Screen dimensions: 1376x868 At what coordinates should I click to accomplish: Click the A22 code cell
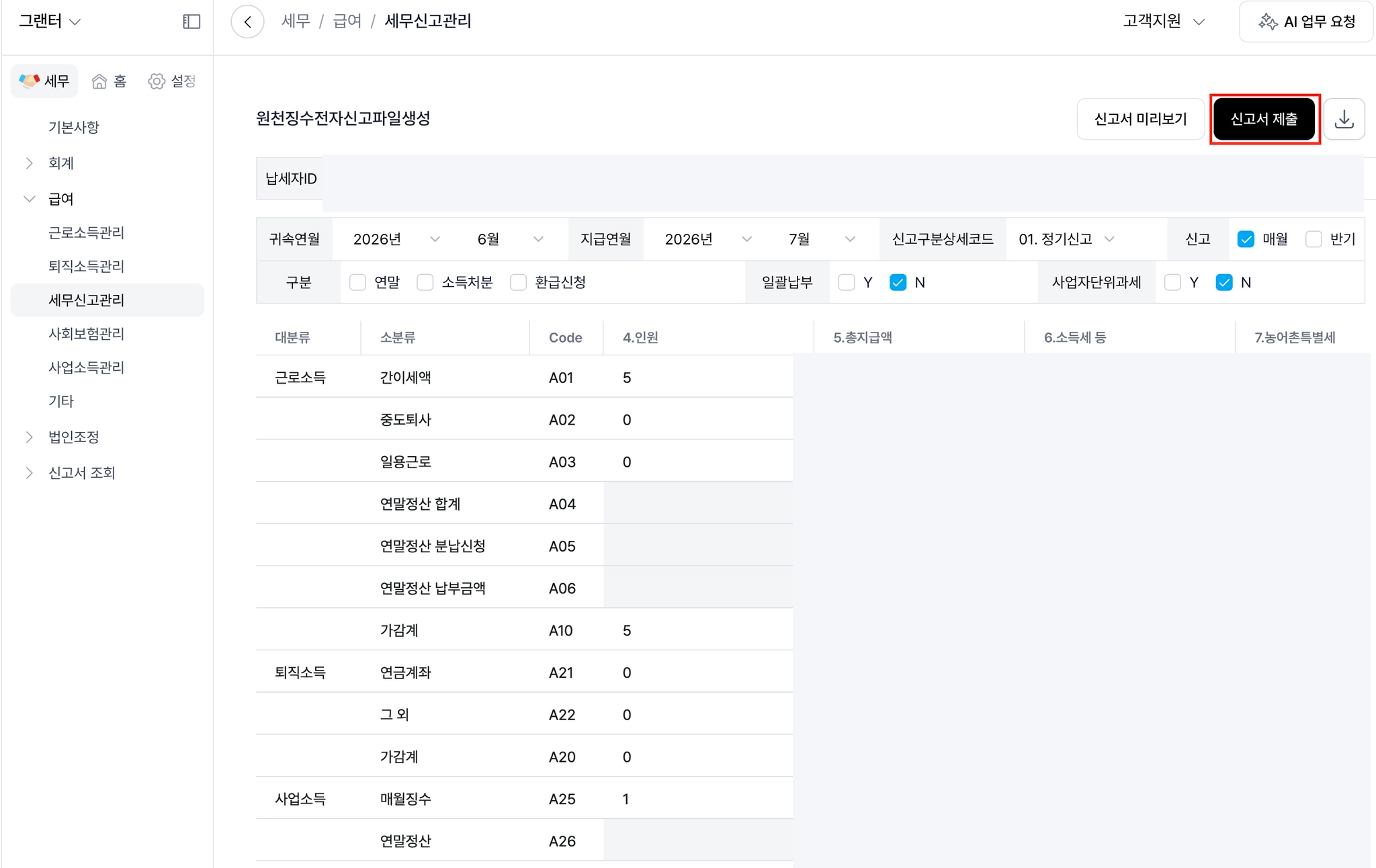[x=562, y=715]
